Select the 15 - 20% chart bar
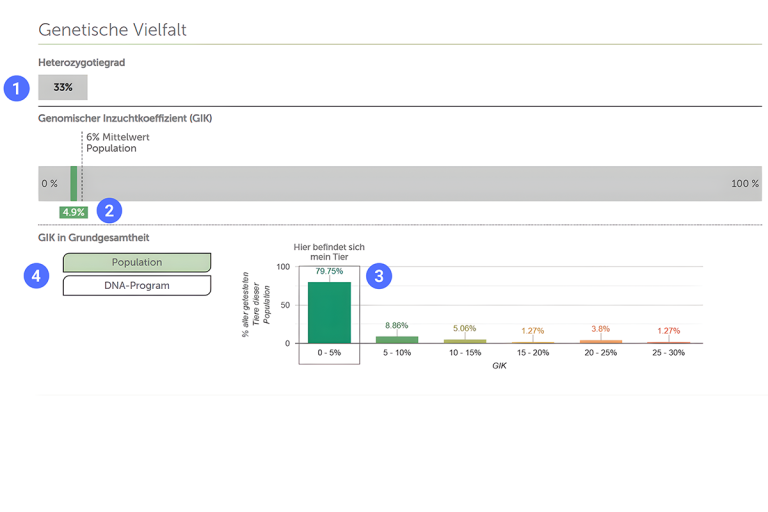 tap(533, 342)
